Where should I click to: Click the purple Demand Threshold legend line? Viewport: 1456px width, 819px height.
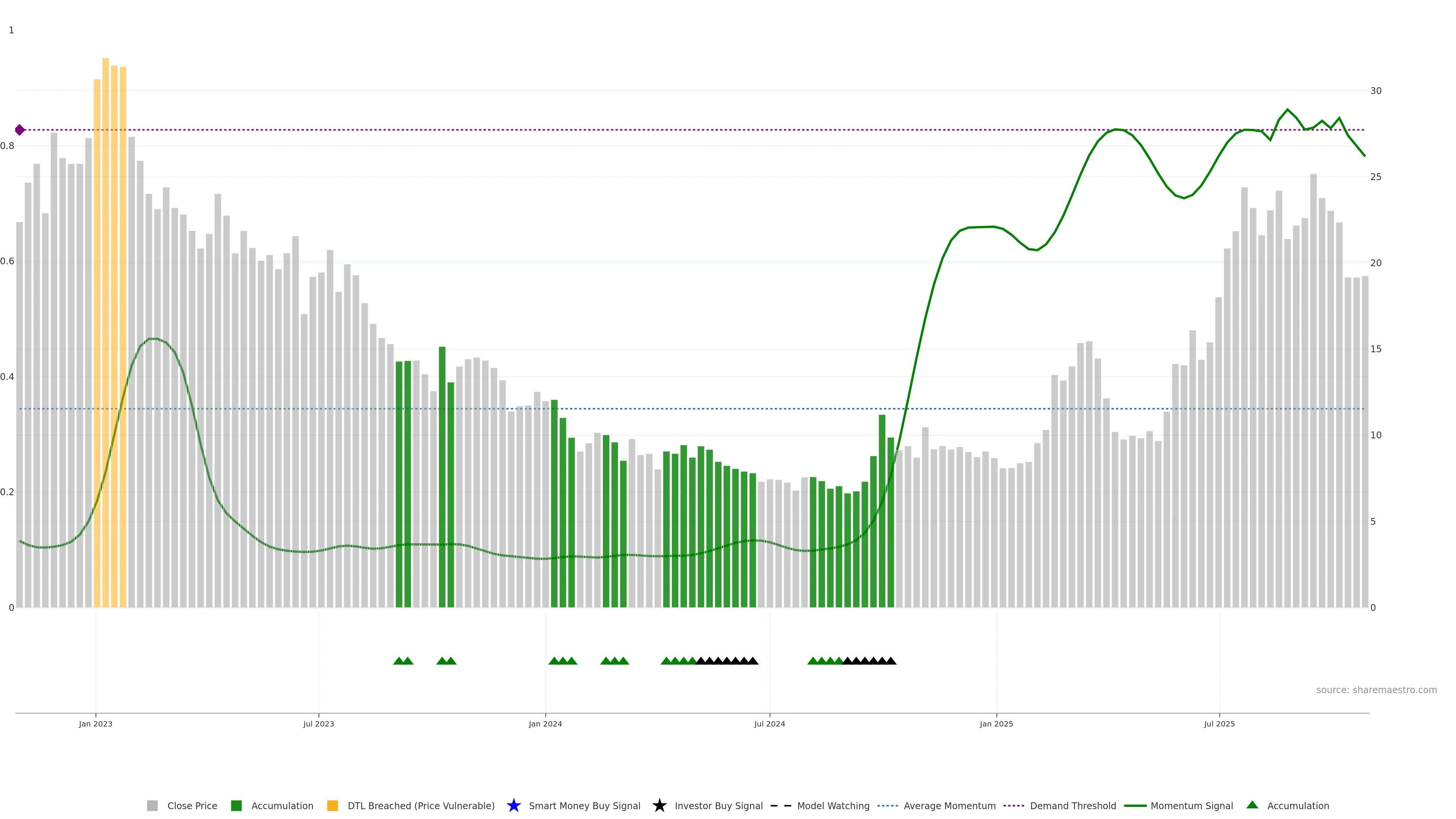tap(1014, 806)
